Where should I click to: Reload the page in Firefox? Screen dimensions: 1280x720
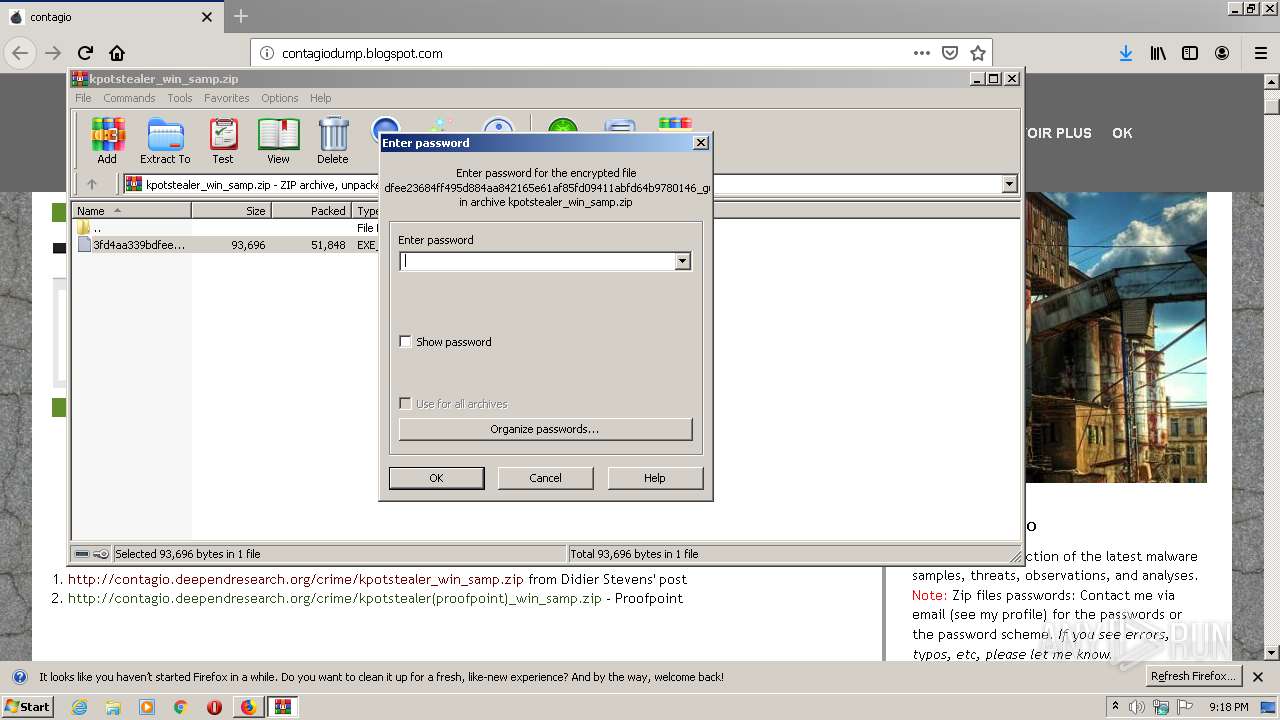(x=85, y=53)
